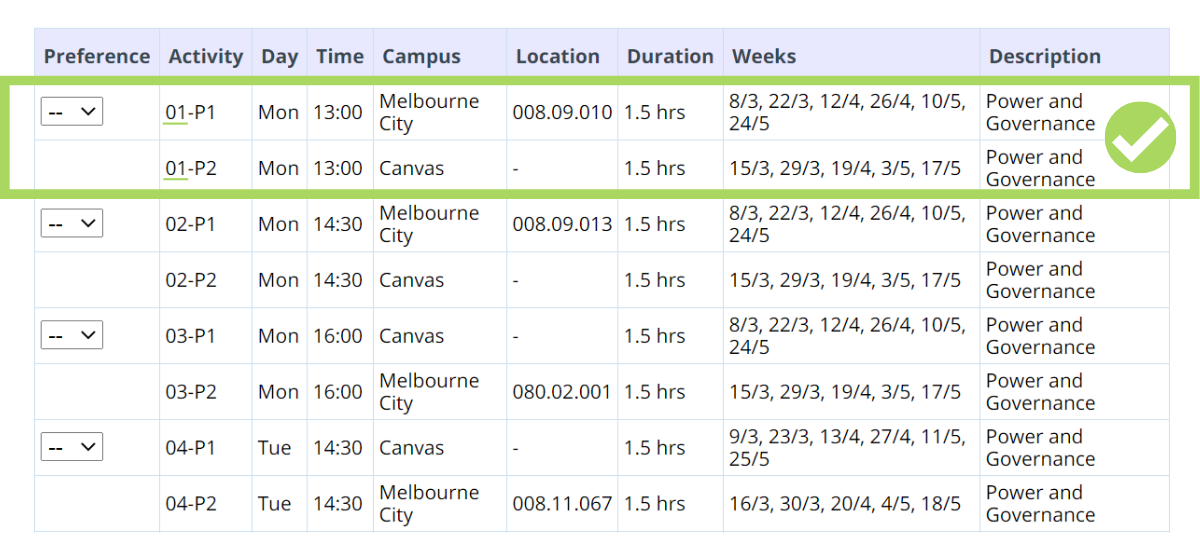The image size is (1200, 547).
Task: Click location 080.02.001 for 03-P2
Action: (561, 392)
